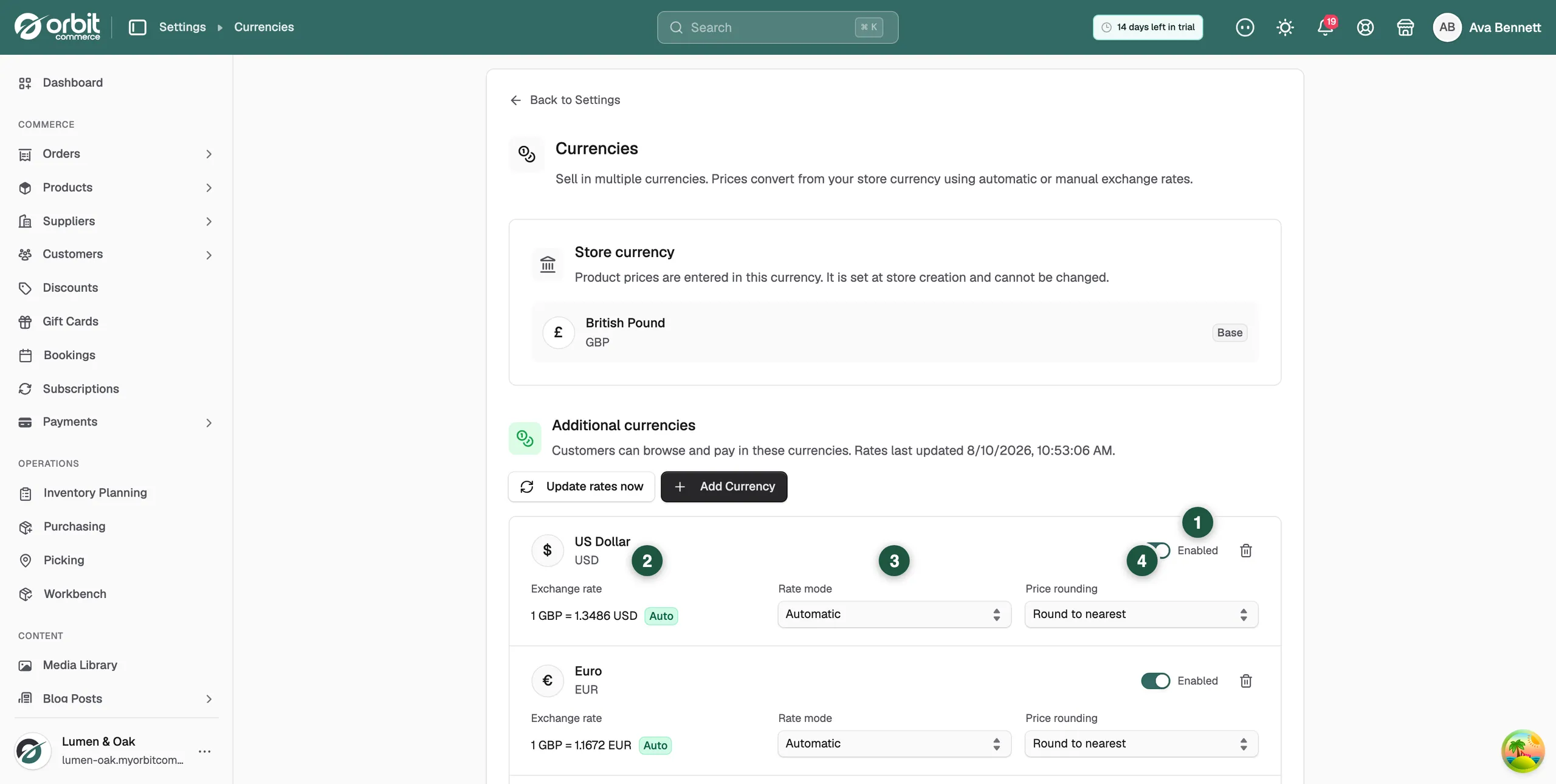1556x784 pixels.
Task: Expand the Customers submenu chevron
Action: 209,255
